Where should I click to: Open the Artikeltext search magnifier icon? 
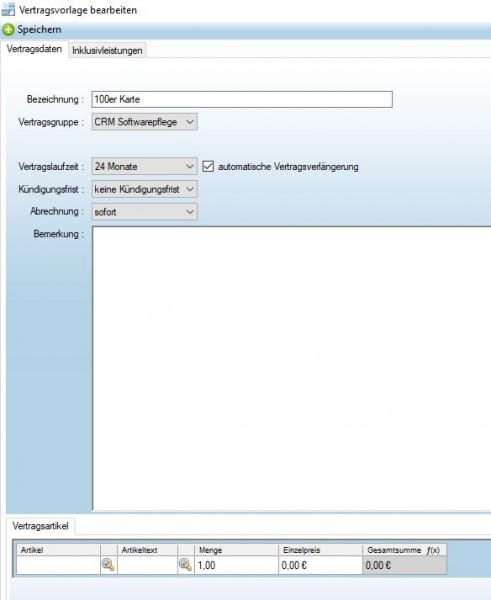186,565
